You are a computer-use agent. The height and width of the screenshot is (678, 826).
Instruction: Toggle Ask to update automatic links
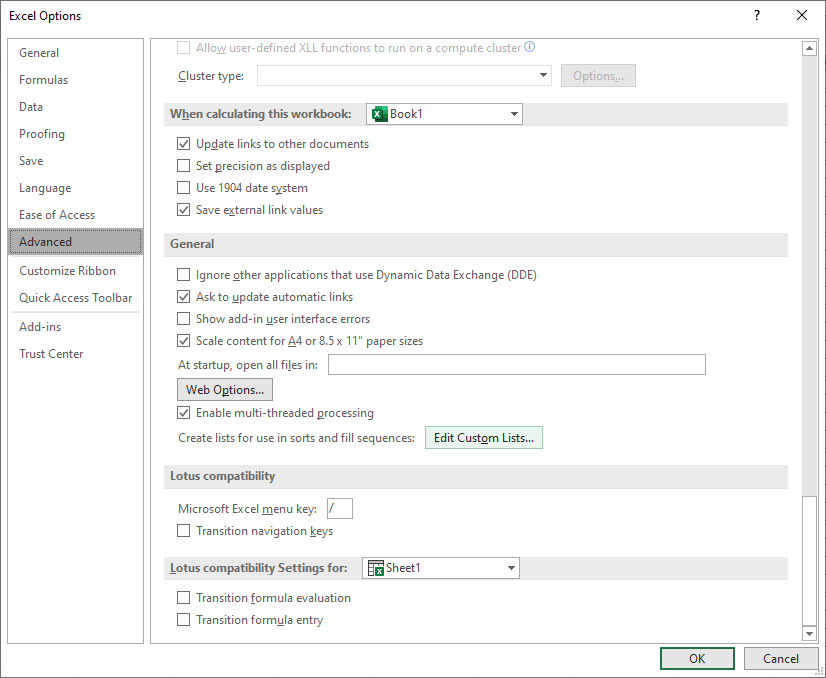(183, 297)
